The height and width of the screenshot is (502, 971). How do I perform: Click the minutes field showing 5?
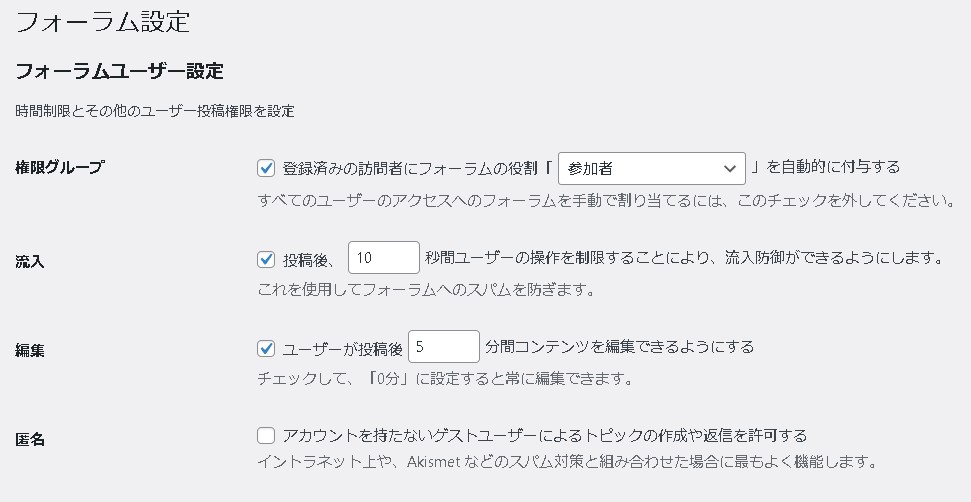coord(444,347)
